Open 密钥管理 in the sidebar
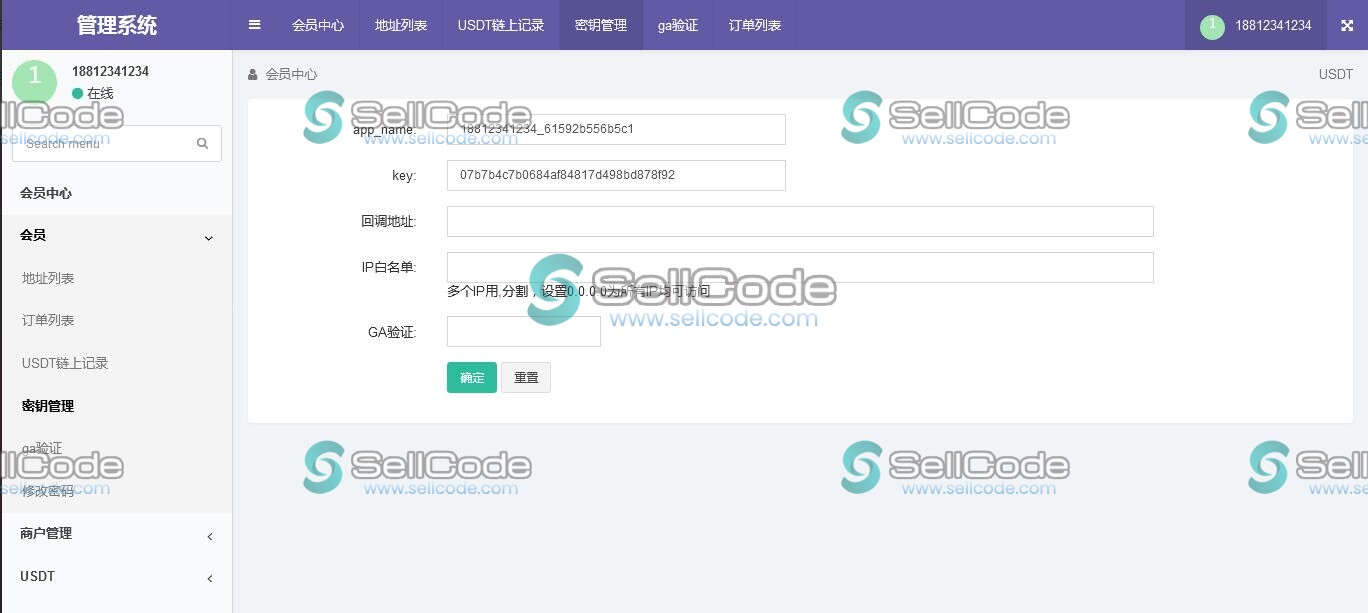 pos(48,406)
